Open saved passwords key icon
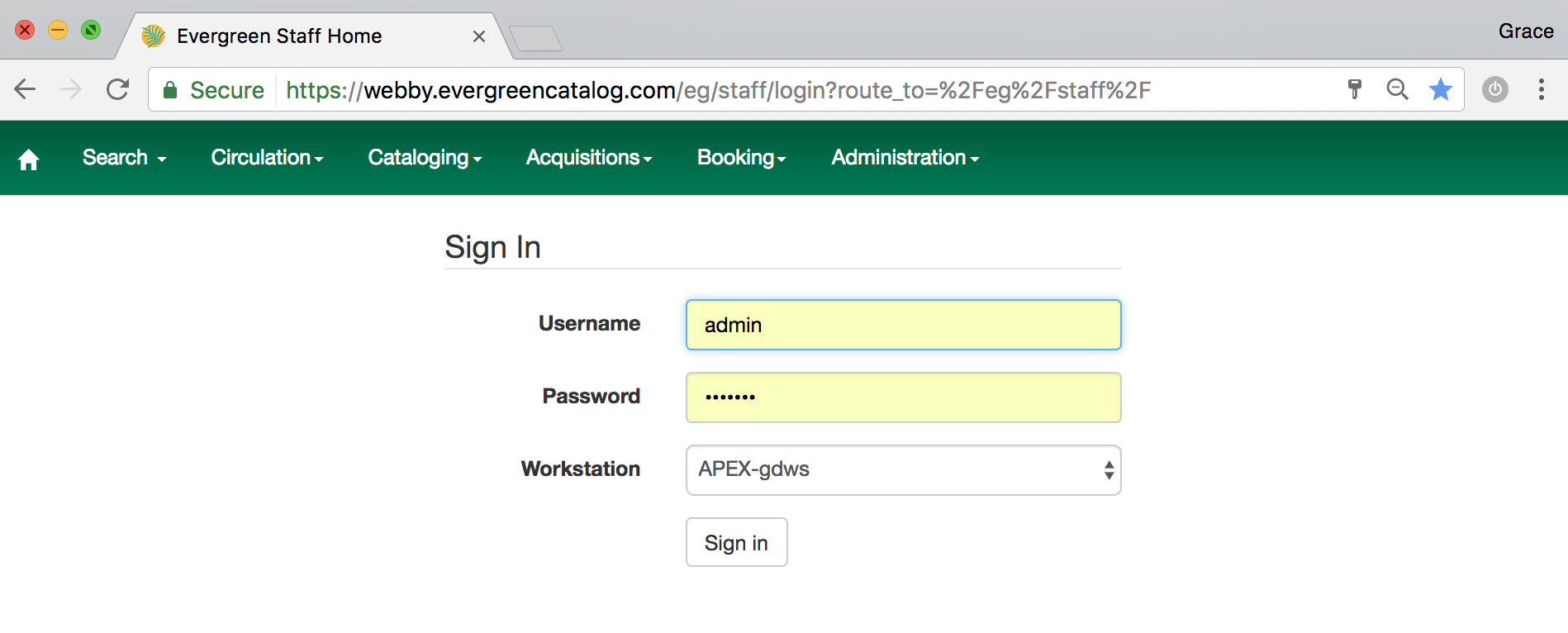The width and height of the screenshot is (1568, 633). click(1355, 89)
